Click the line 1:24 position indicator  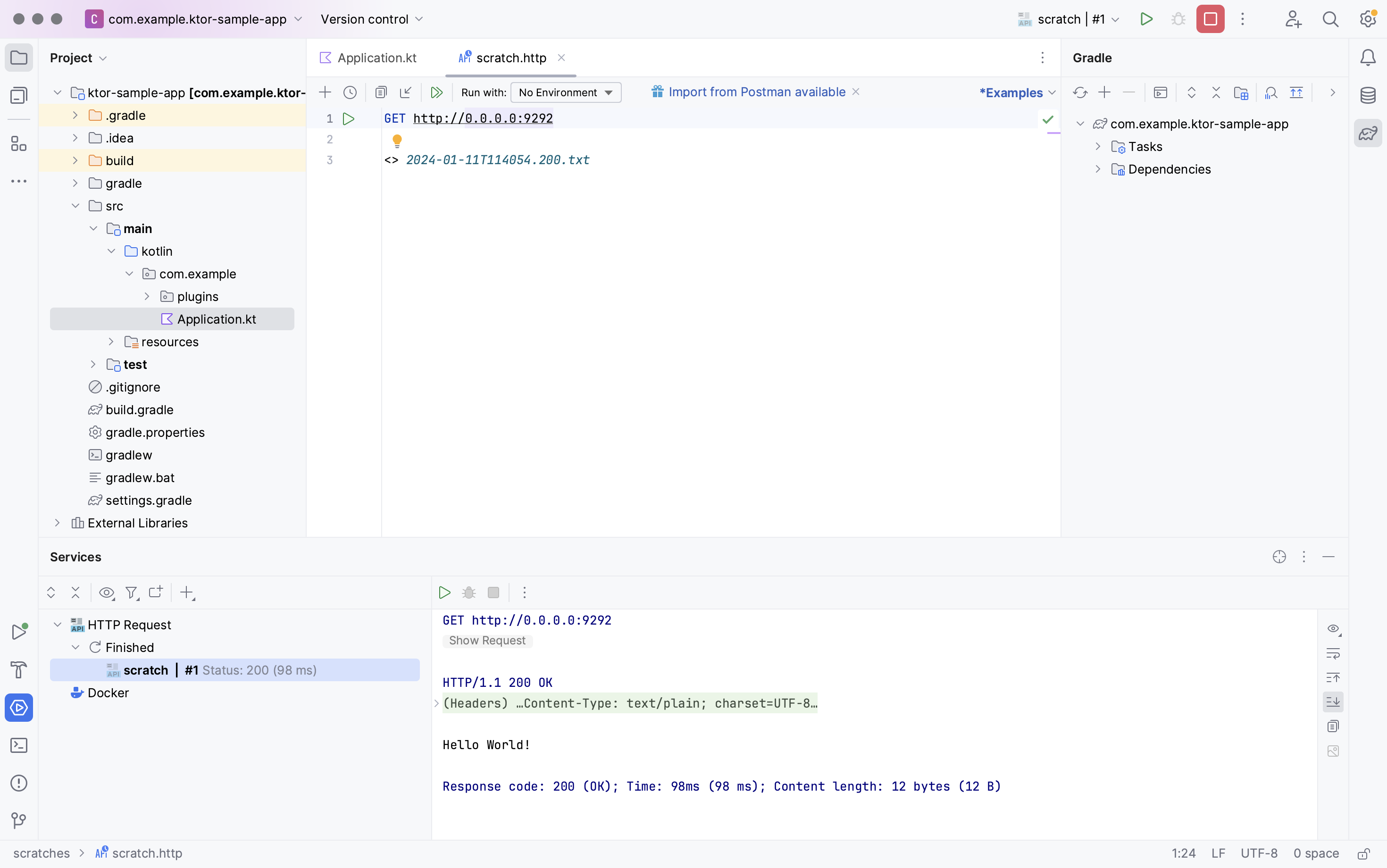(x=1184, y=853)
